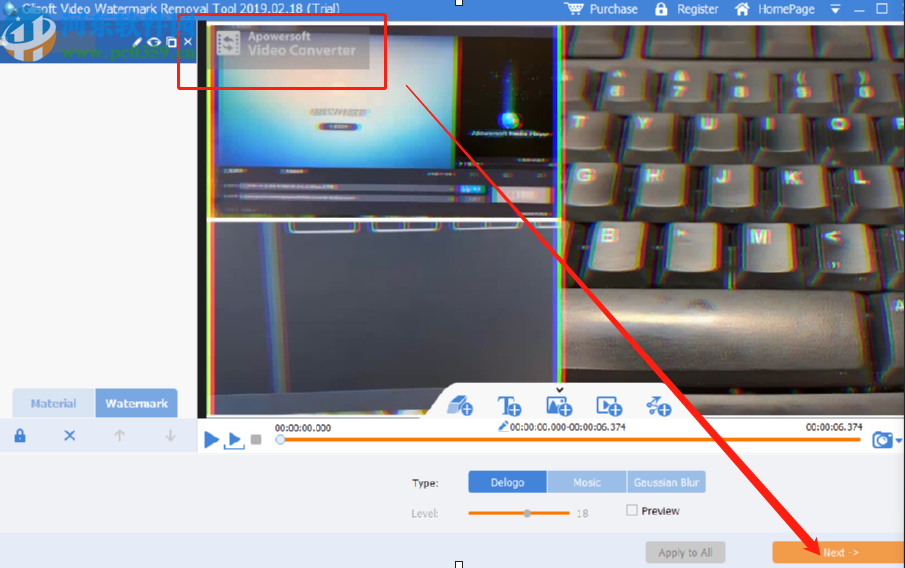The height and width of the screenshot is (568, 905).
Task: Switch to the Material tab
Action: click(54, 403)
